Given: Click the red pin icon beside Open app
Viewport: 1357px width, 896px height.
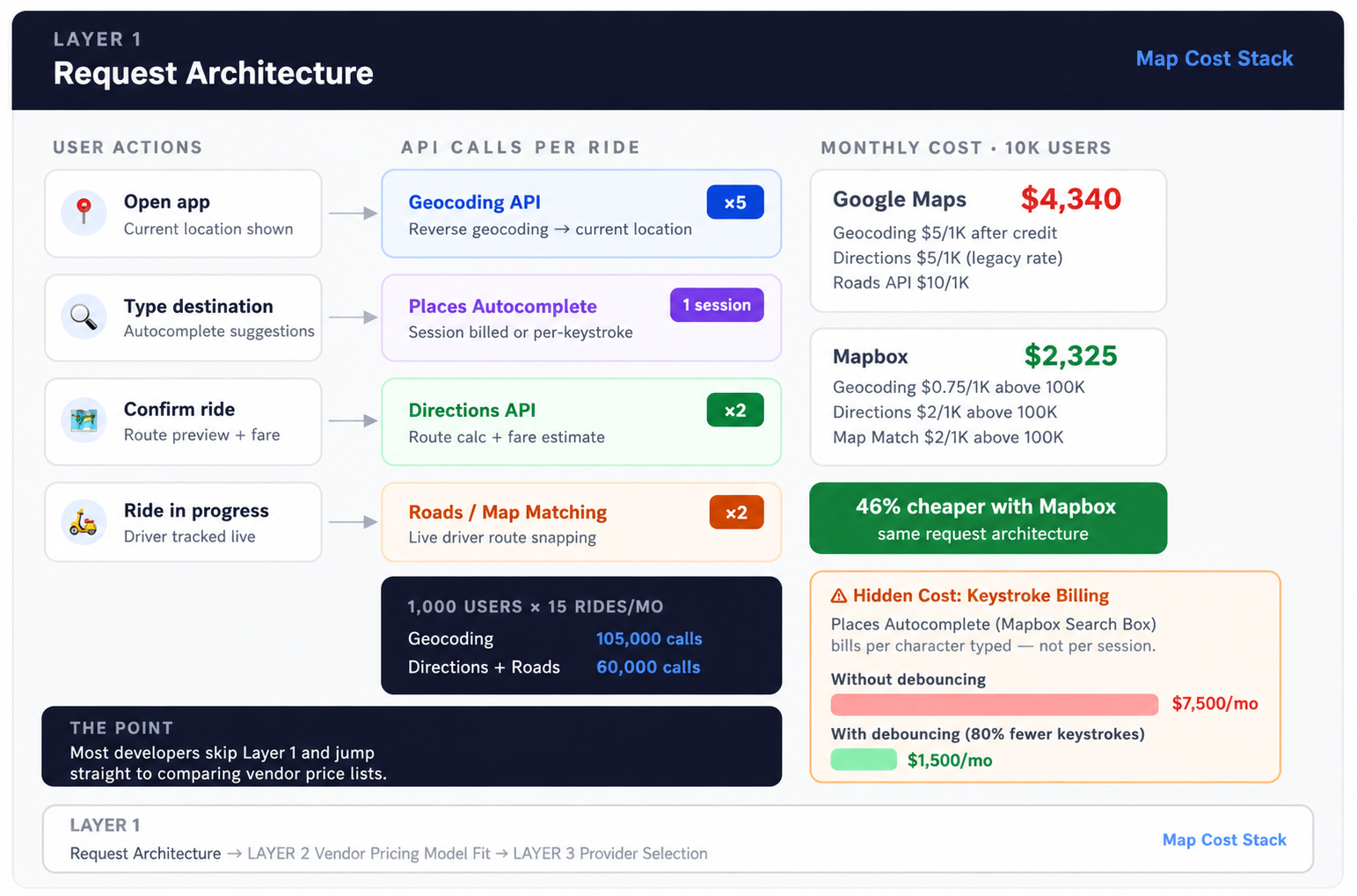Looking at the screenshot, I should click(84, 211).
